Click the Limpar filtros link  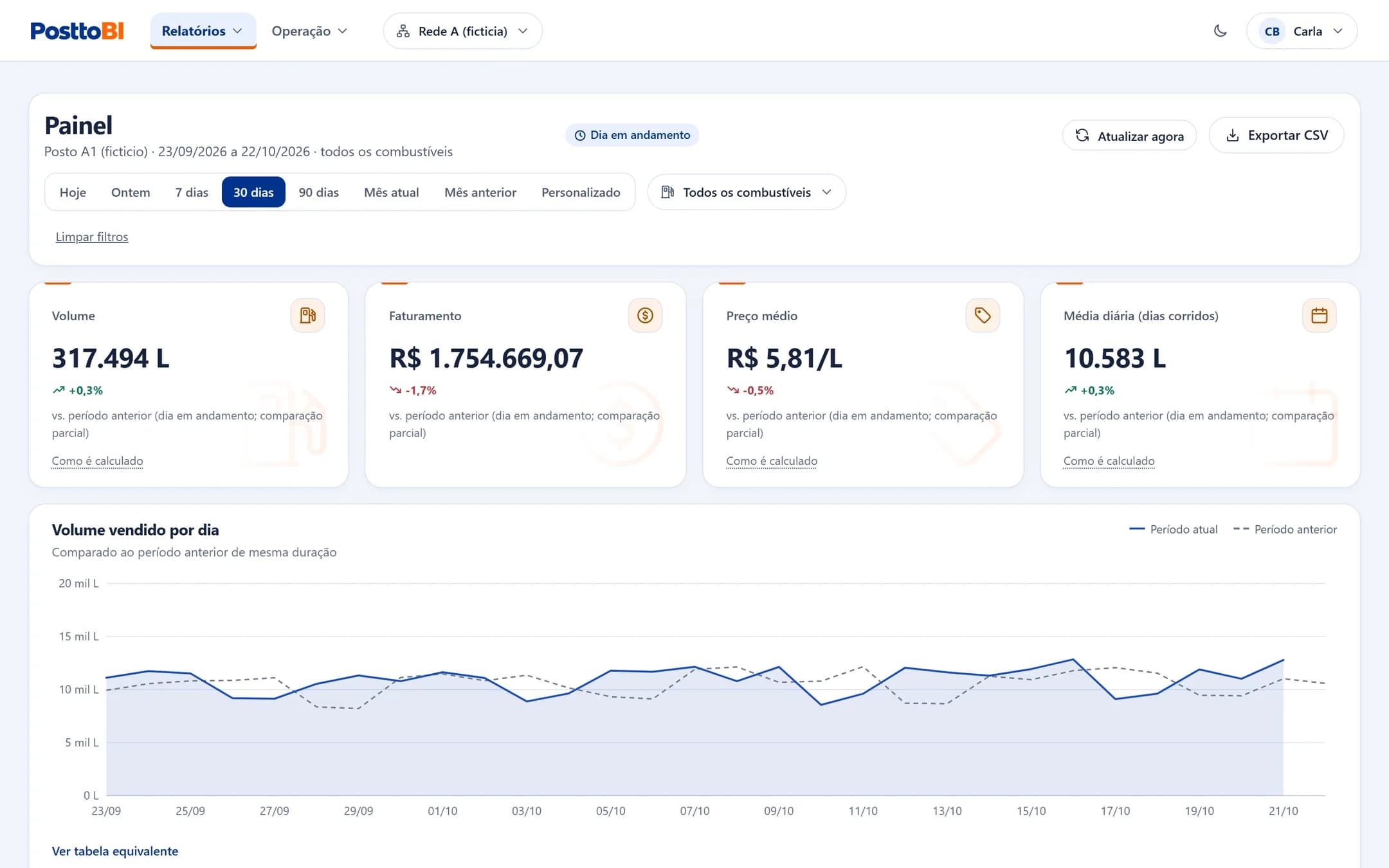92,237
